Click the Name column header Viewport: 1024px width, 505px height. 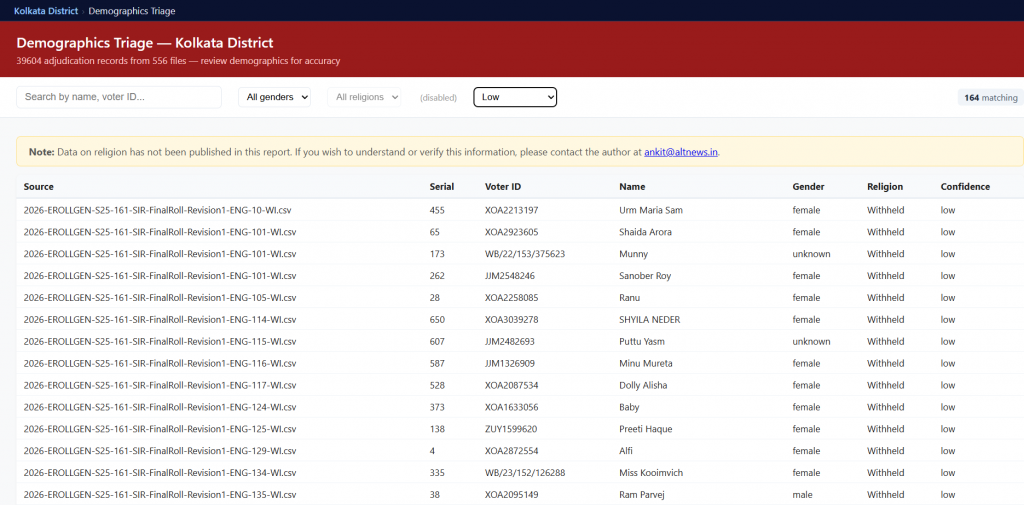(632, 187)
